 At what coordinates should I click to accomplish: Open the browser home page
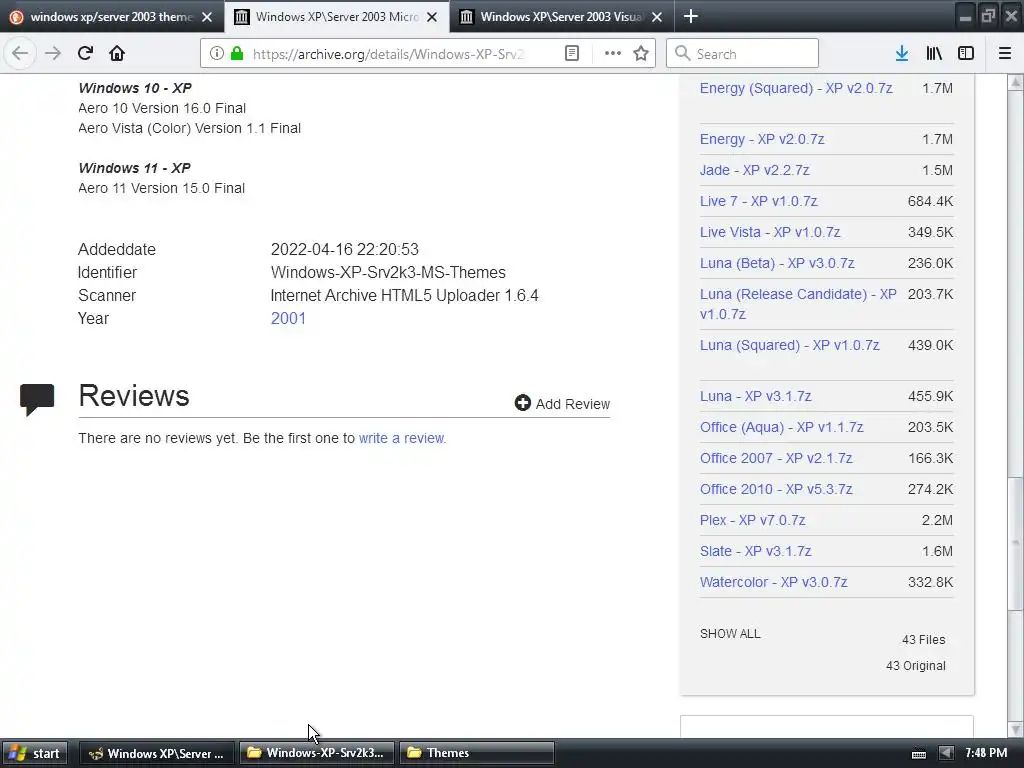(x=117, y=54)
